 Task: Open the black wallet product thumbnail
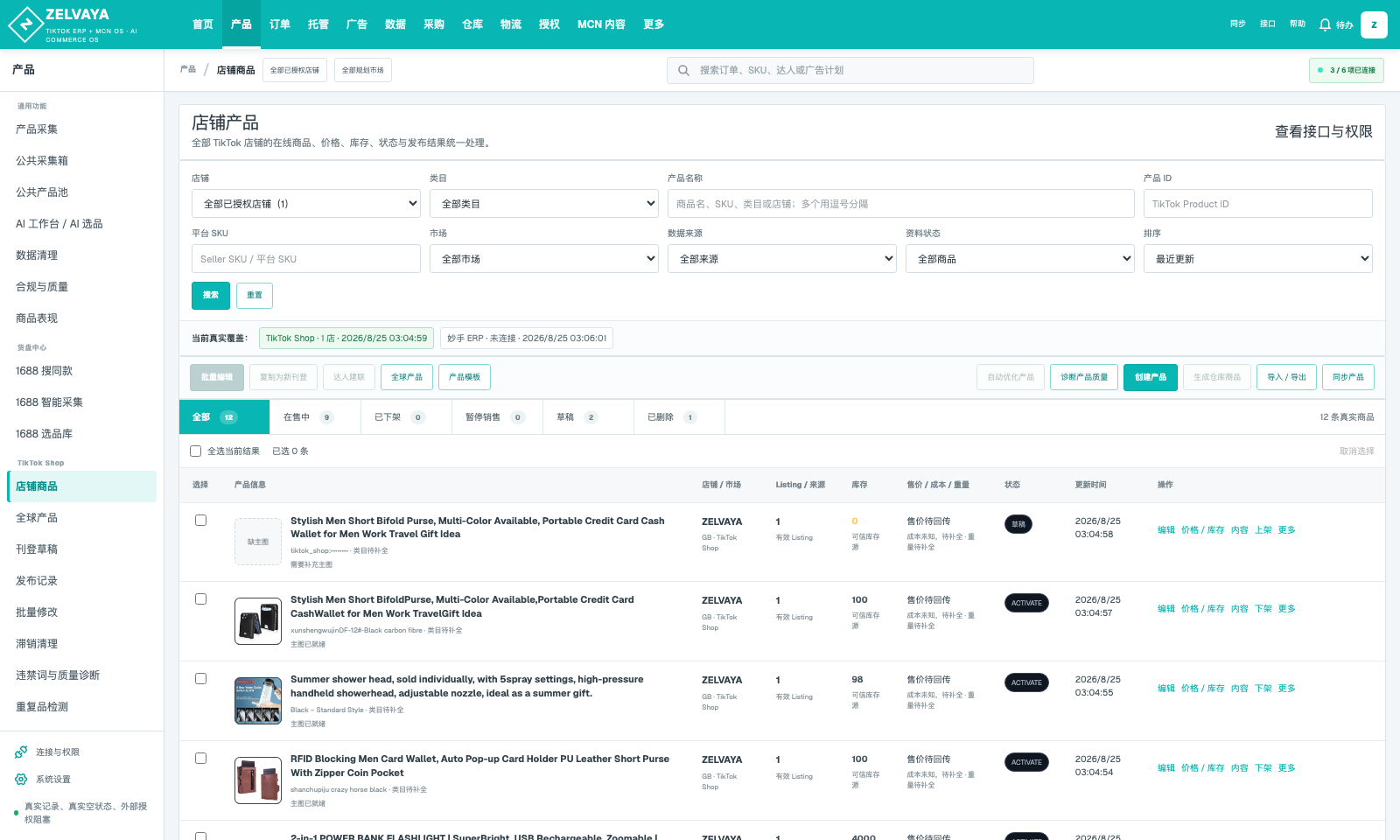point(258,620)
